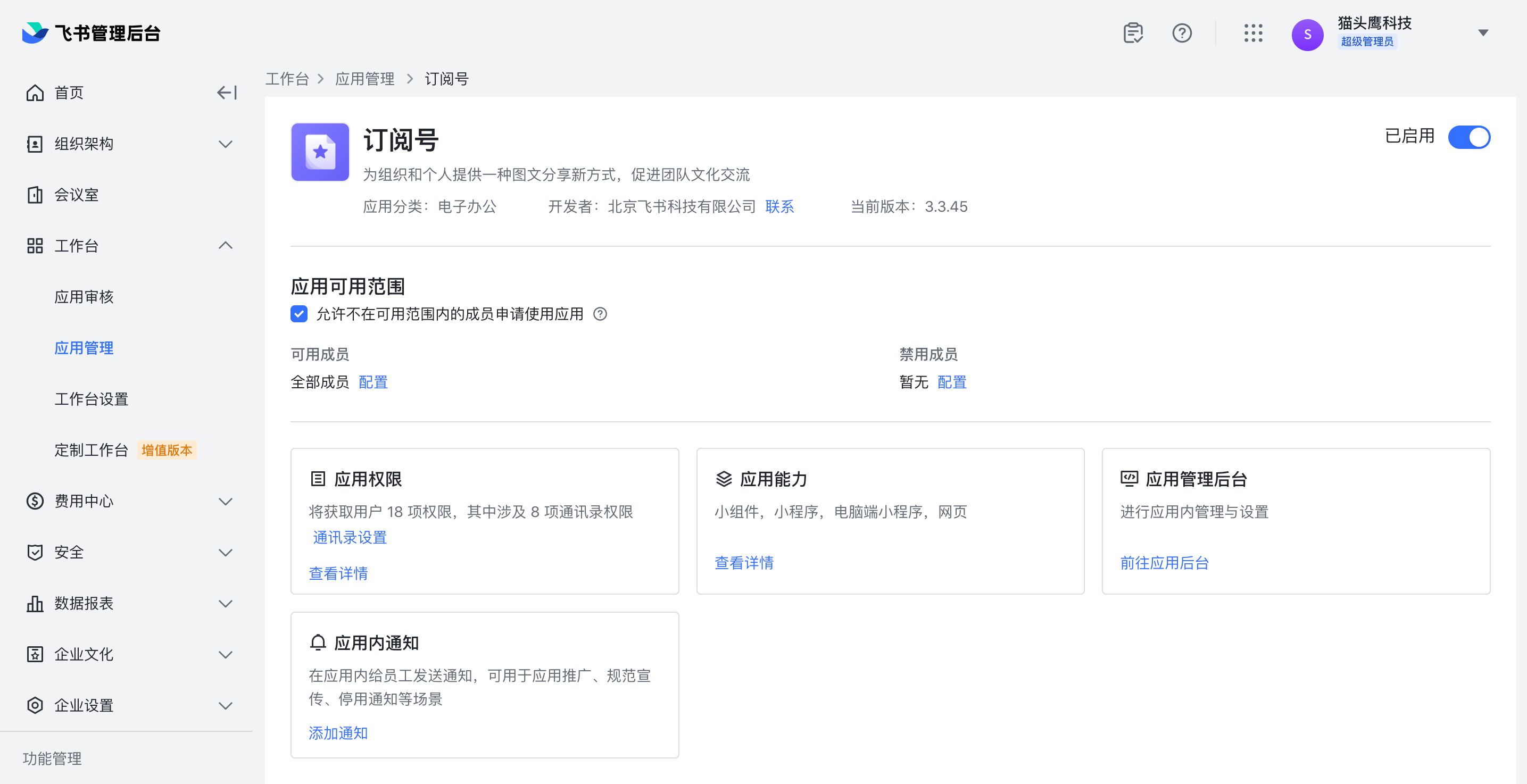The image size is (1527, 784).
Task: Click 查看详情 in 应用权限 card
Action: (338, 573)
